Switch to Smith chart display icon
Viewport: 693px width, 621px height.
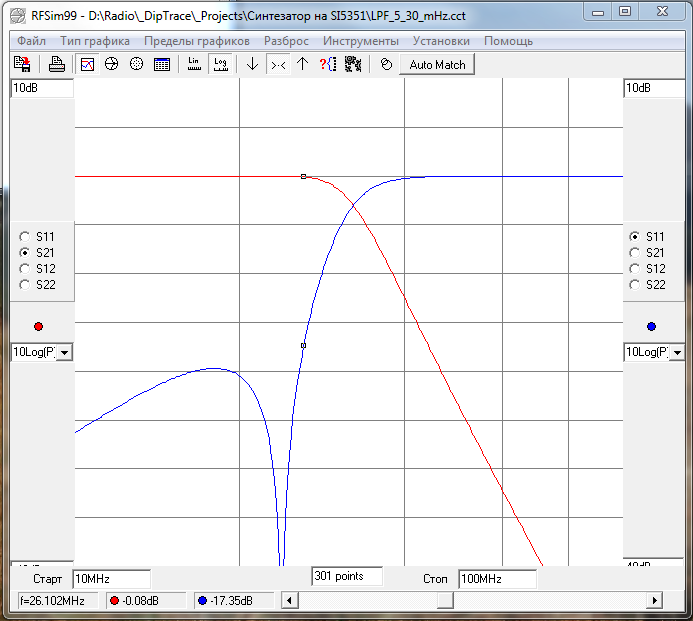[111, 65]
